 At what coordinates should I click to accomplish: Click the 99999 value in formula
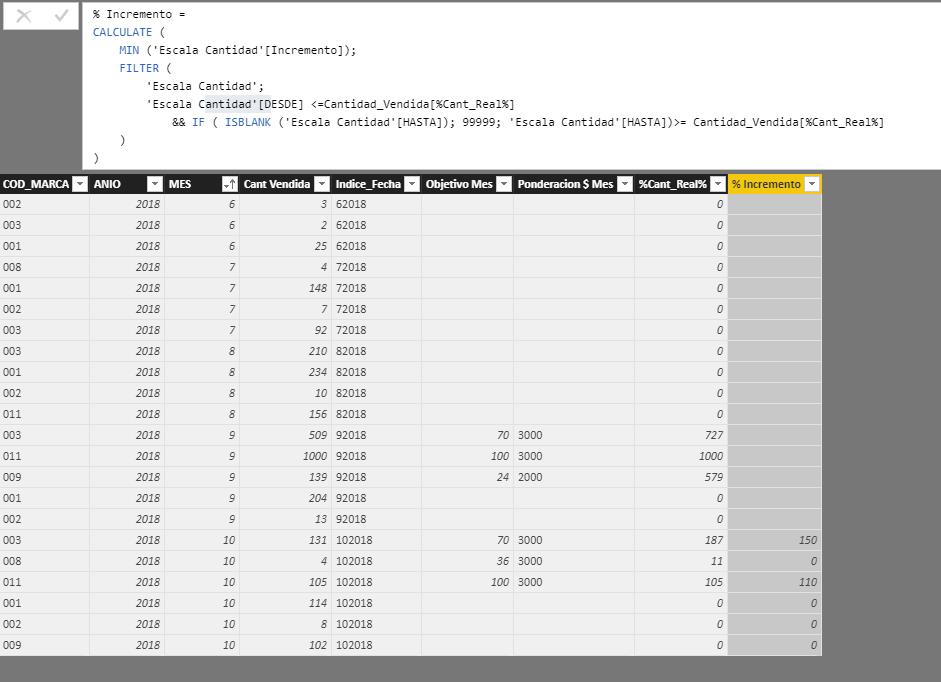point(478,122)
